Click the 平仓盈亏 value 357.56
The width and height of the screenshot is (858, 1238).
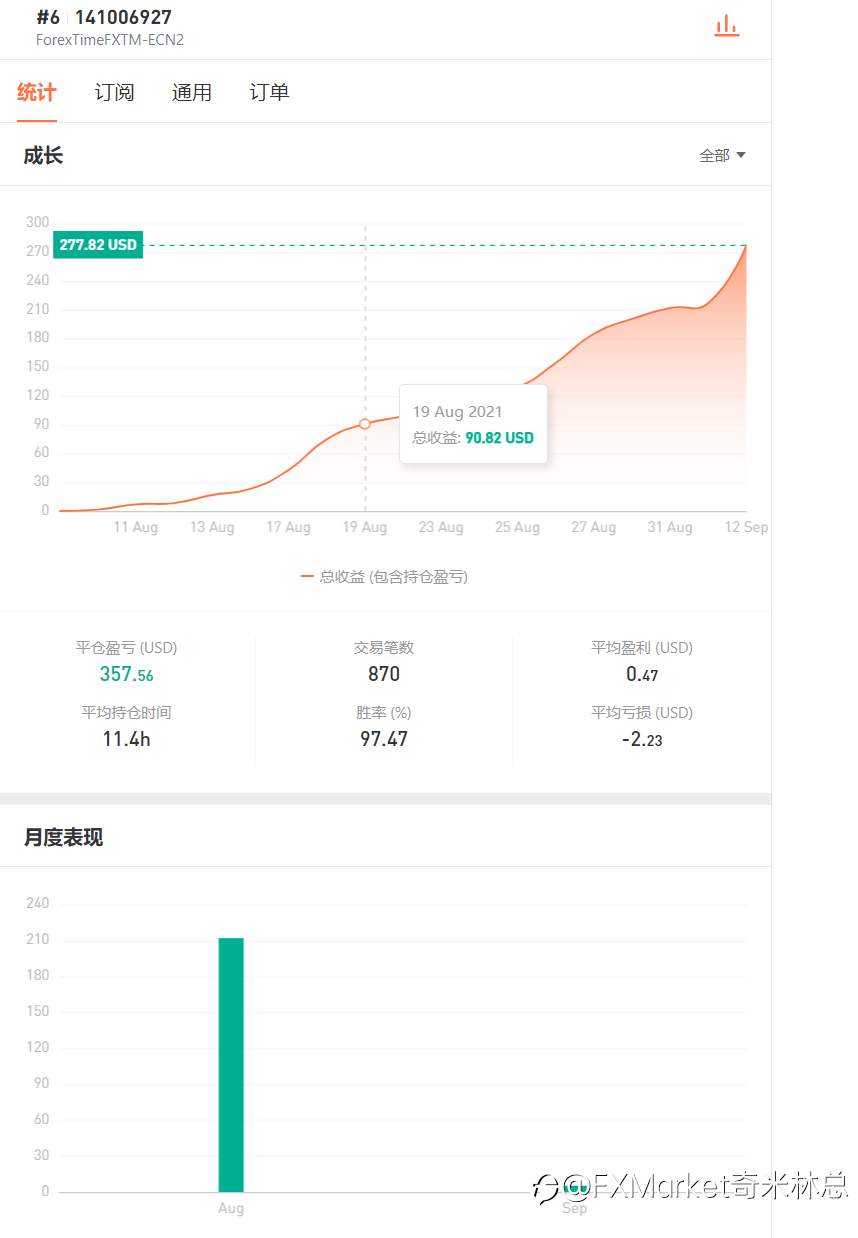pos(126,674)
